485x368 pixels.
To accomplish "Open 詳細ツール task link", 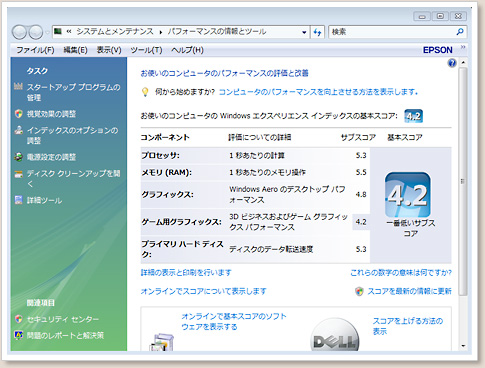I will [44, 200].
